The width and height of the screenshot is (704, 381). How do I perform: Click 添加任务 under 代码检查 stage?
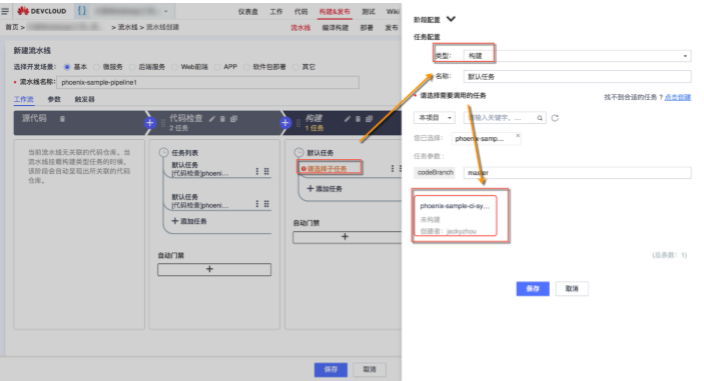coord(189,221)
